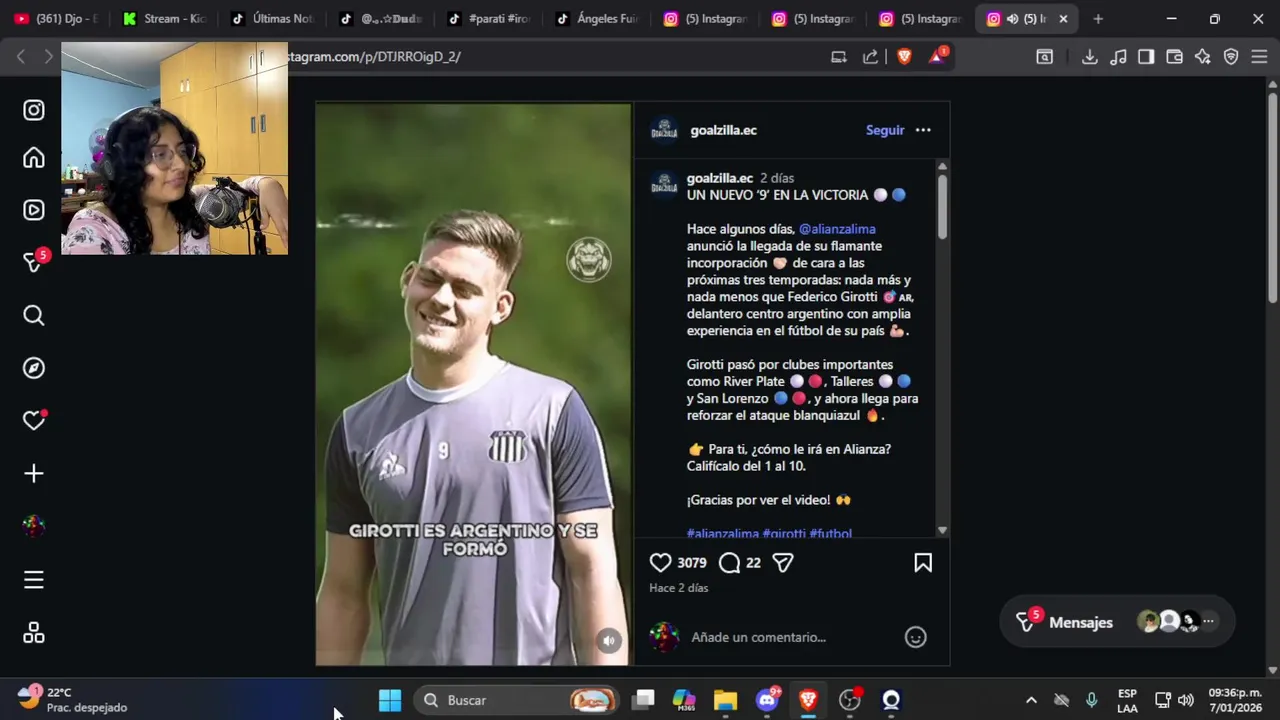
Task: Open Discord from the taskbar
Action: pos(767,700)
